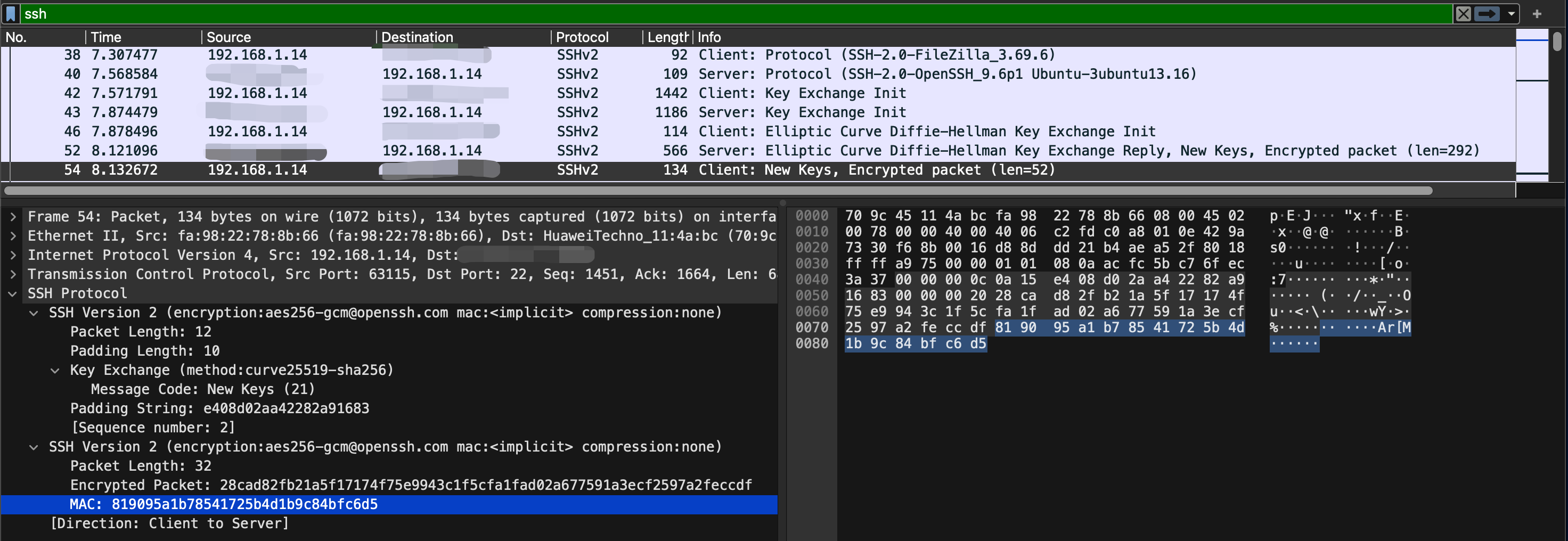Select the Encrypted Packet field
The width and height of the screenshot is (1568, 541).
point(411,485)
